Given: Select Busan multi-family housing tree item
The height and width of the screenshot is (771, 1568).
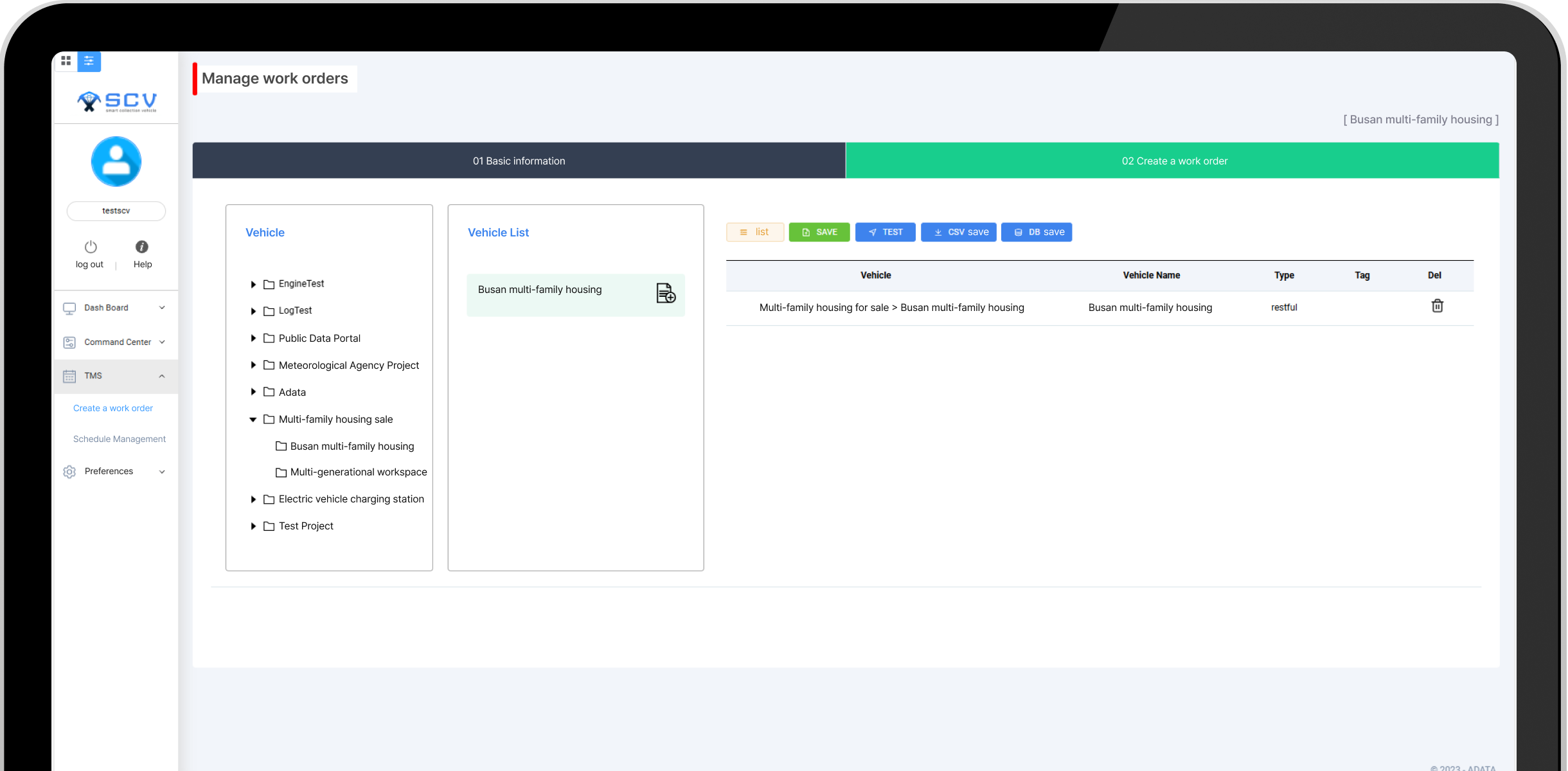Looking at the screenshot, I should click(352, 446).
